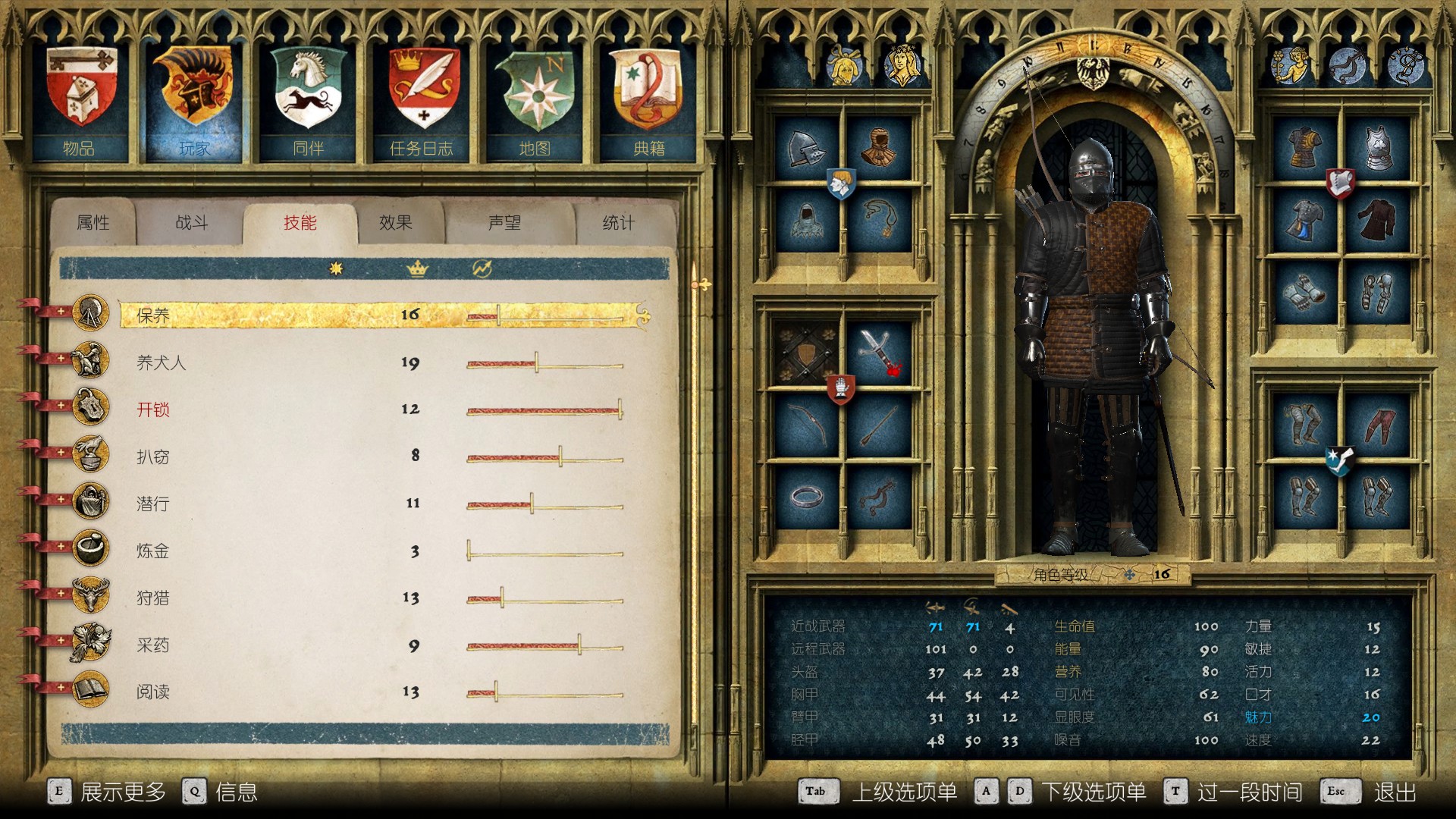Open the 物品 inventory shield tab
Screen dimensions: 1456x819
(x=80, y=101)
